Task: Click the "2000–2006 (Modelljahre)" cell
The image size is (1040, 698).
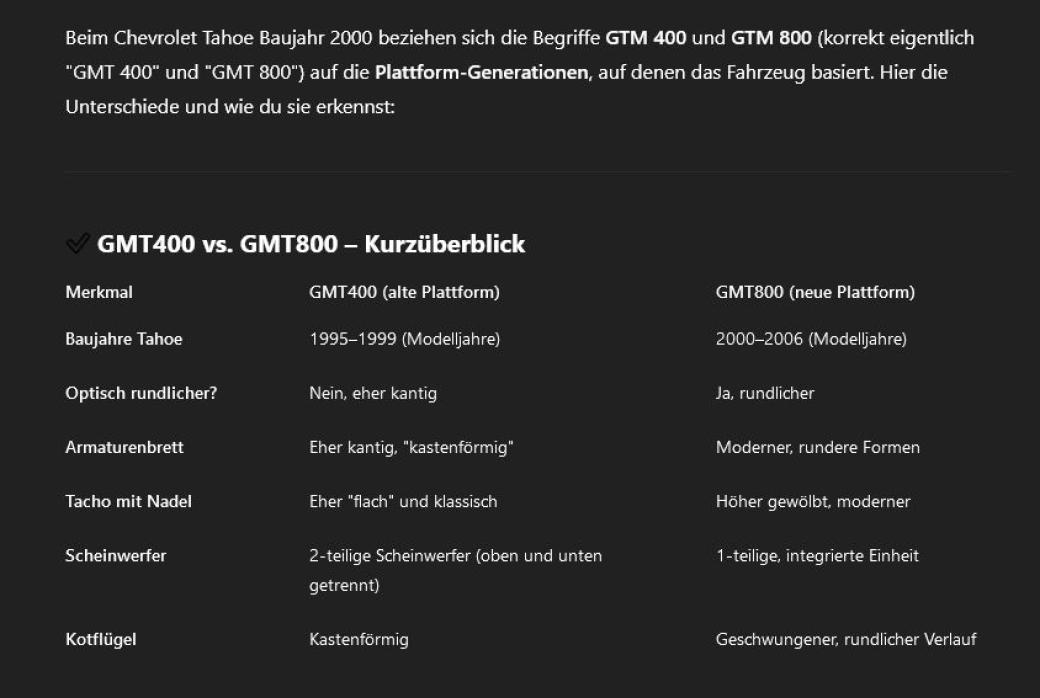Action: click(x=811, y=339)
